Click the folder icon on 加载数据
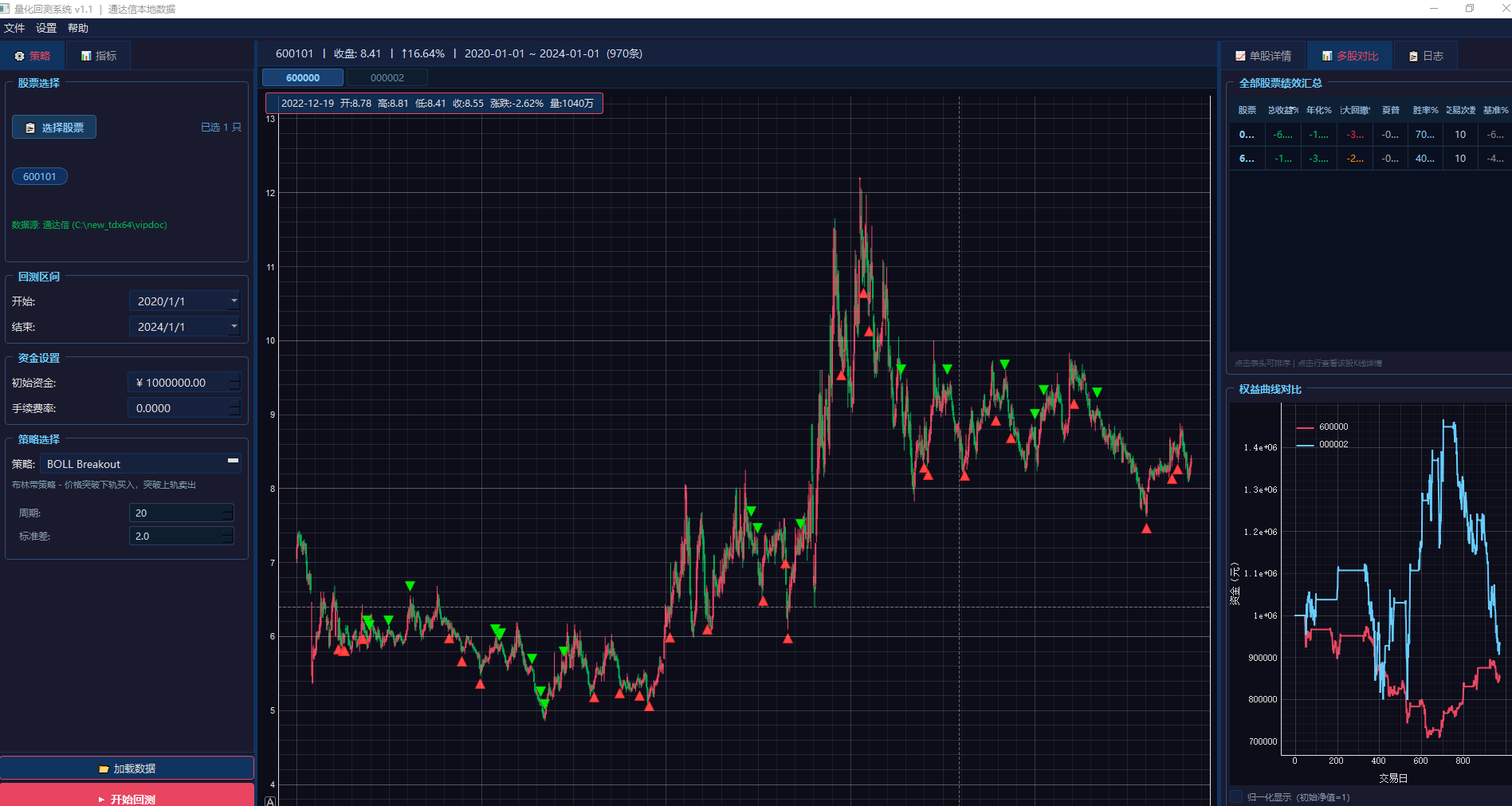1512x806 pixels. pos(104,769)
